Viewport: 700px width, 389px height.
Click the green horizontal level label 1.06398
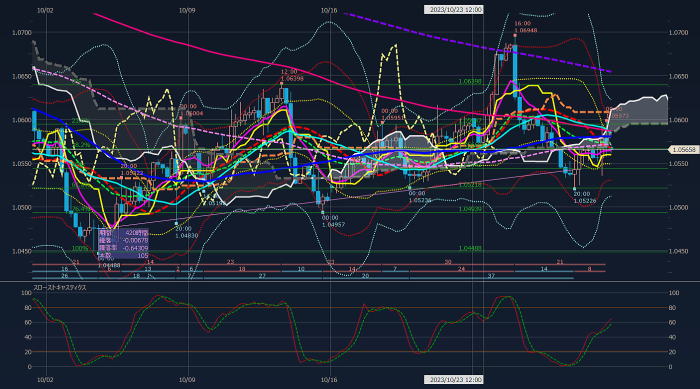point(470,82)
